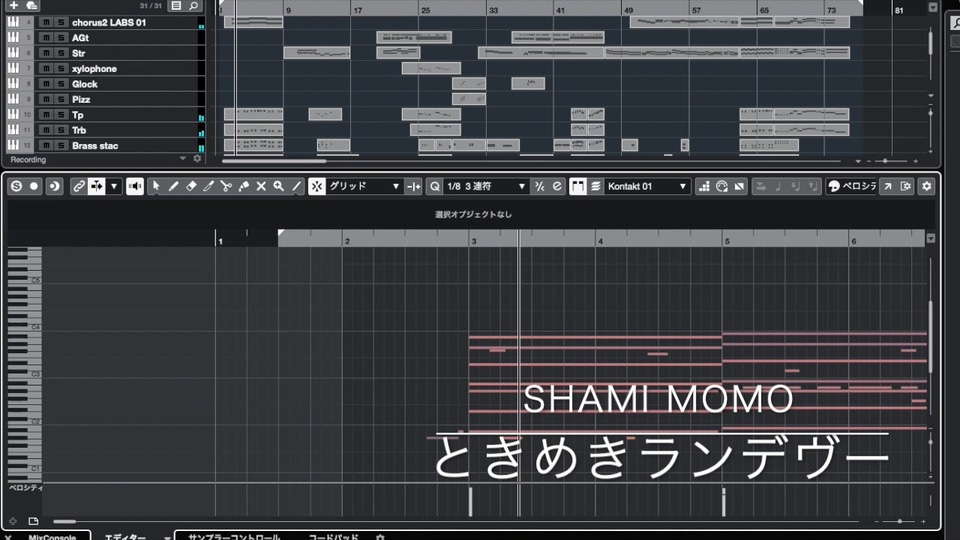Select the Zoom magnifier tool
This screenshot has width=960, height=540.
[x=279, y=186]
